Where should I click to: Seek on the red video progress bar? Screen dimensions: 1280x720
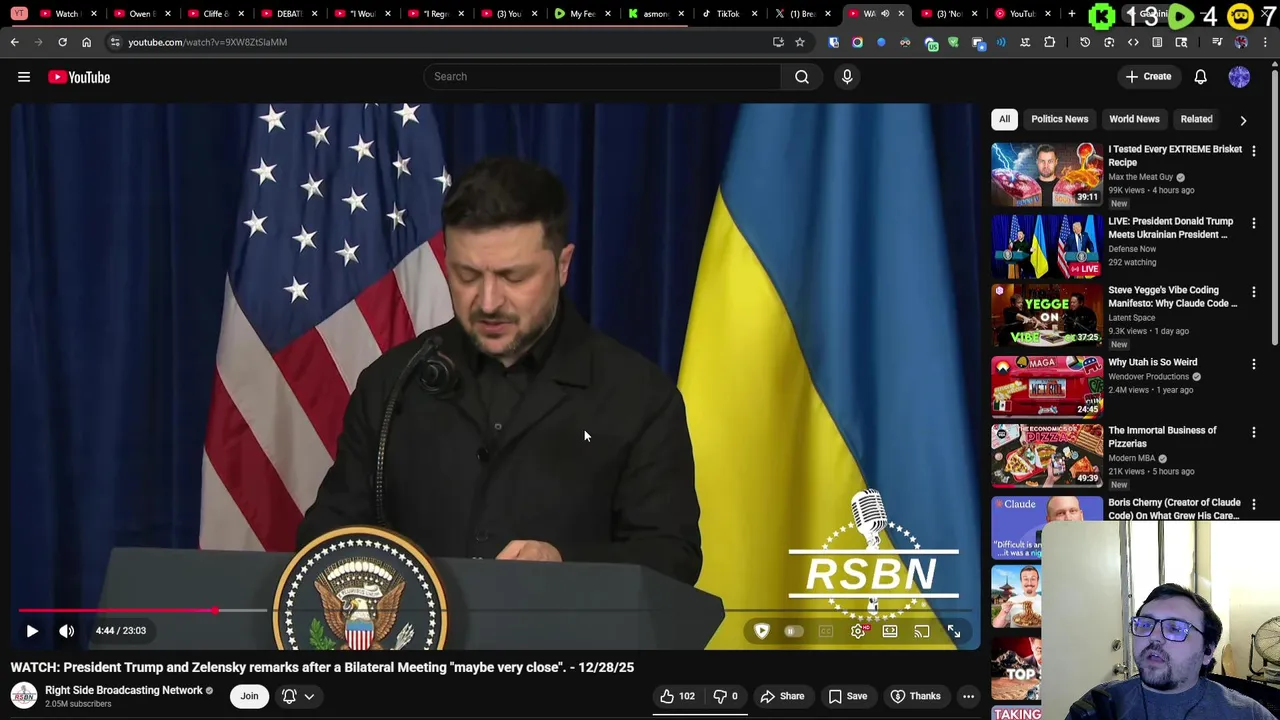pyautogui.click(x=116, y=609)
